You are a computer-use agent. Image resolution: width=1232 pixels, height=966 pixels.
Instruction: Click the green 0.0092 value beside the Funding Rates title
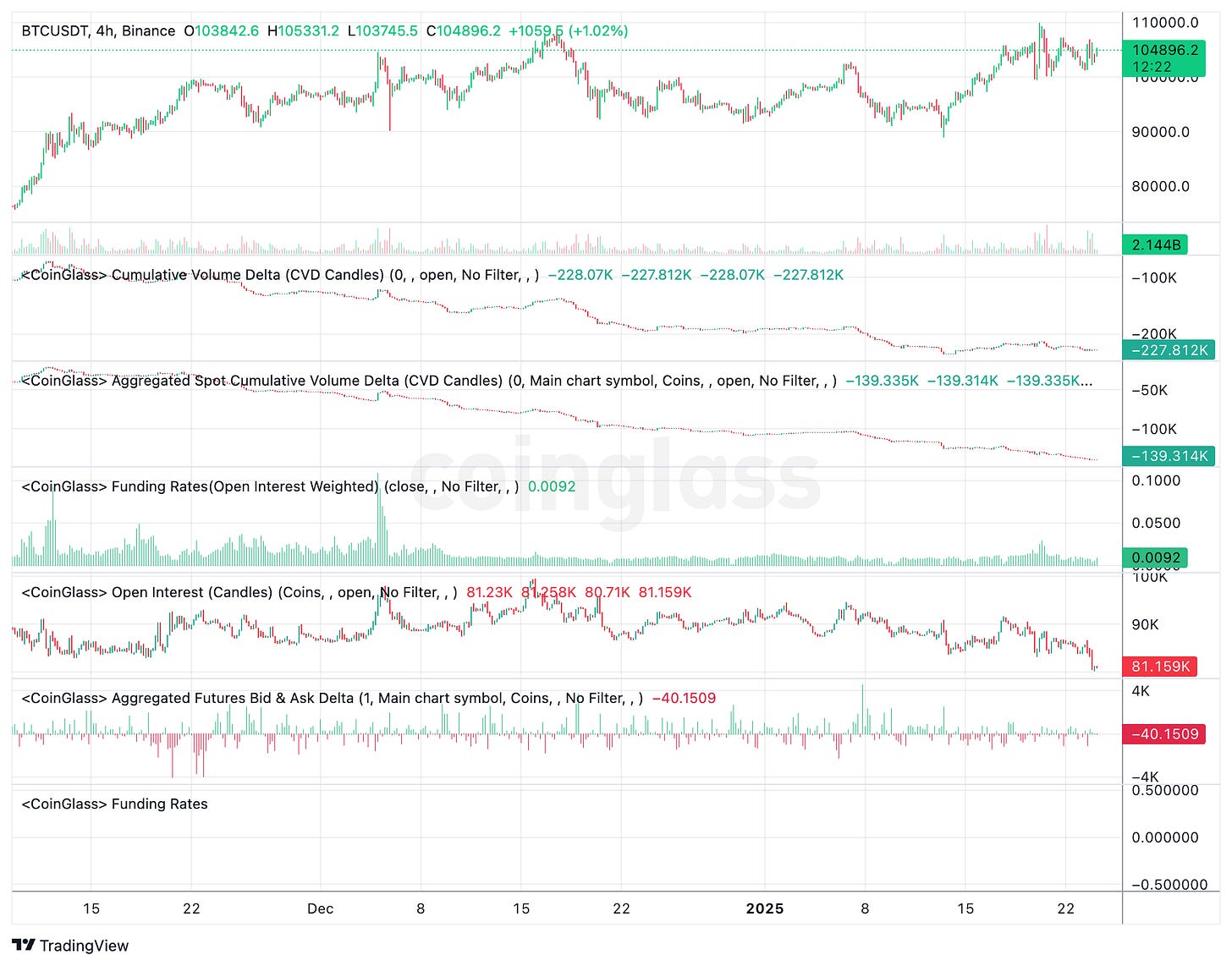[x=552, y=486]
